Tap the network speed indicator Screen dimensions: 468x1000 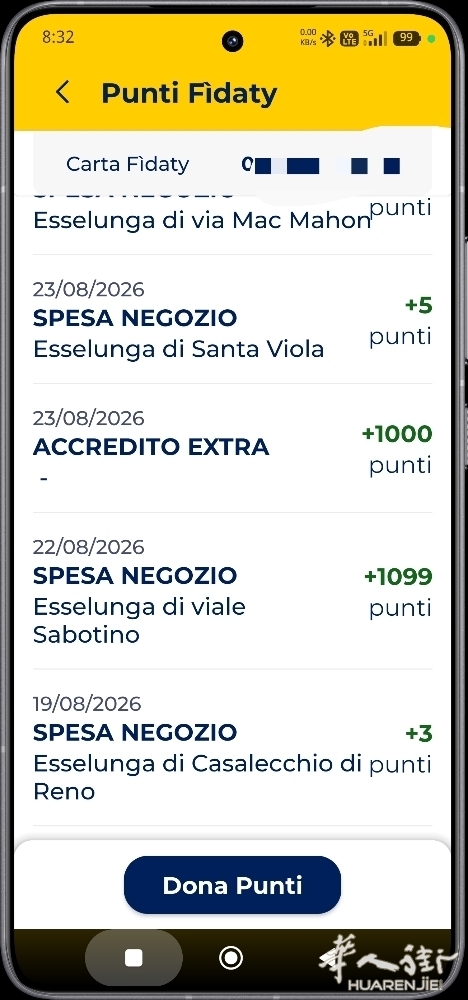click(308, 38)
